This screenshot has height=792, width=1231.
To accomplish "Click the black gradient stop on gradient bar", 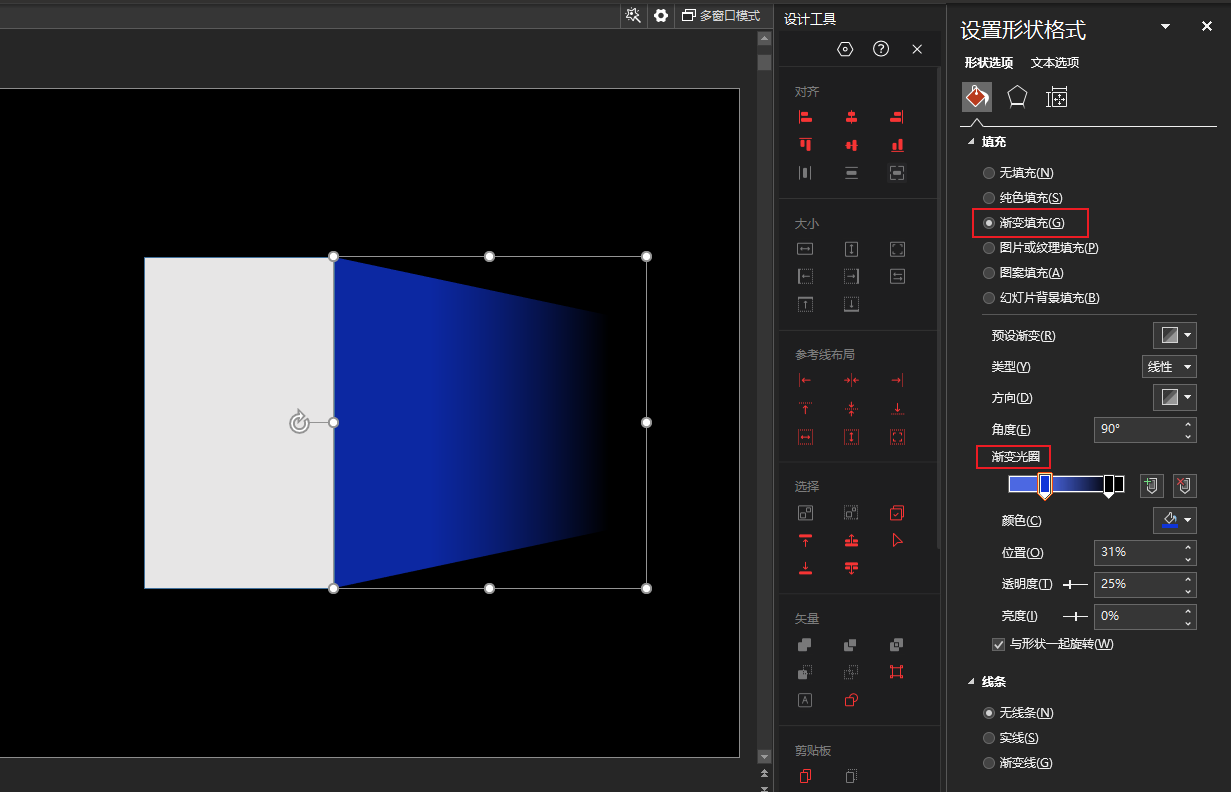I will click(1108, 485).
